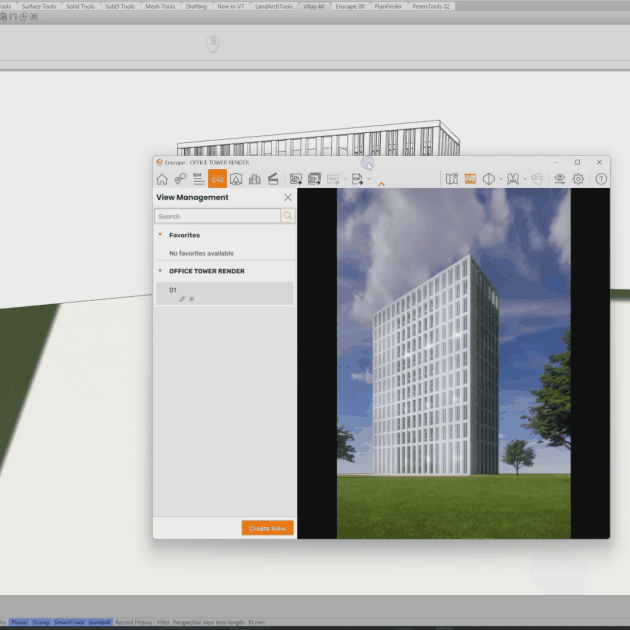Screen dimensions: 630x630
Task: Collapse the Favorites section
Action: [x=160, y=236]
